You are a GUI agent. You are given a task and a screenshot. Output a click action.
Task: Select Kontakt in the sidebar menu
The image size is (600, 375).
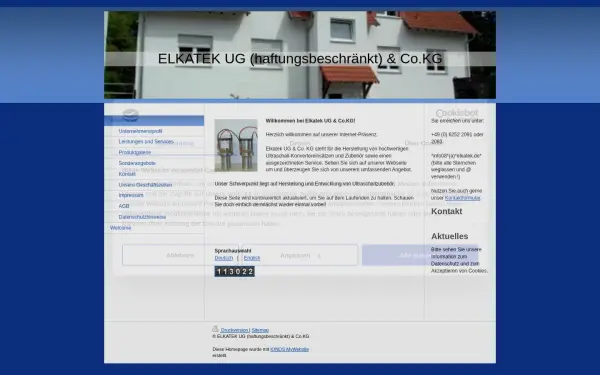pos(127,174)
